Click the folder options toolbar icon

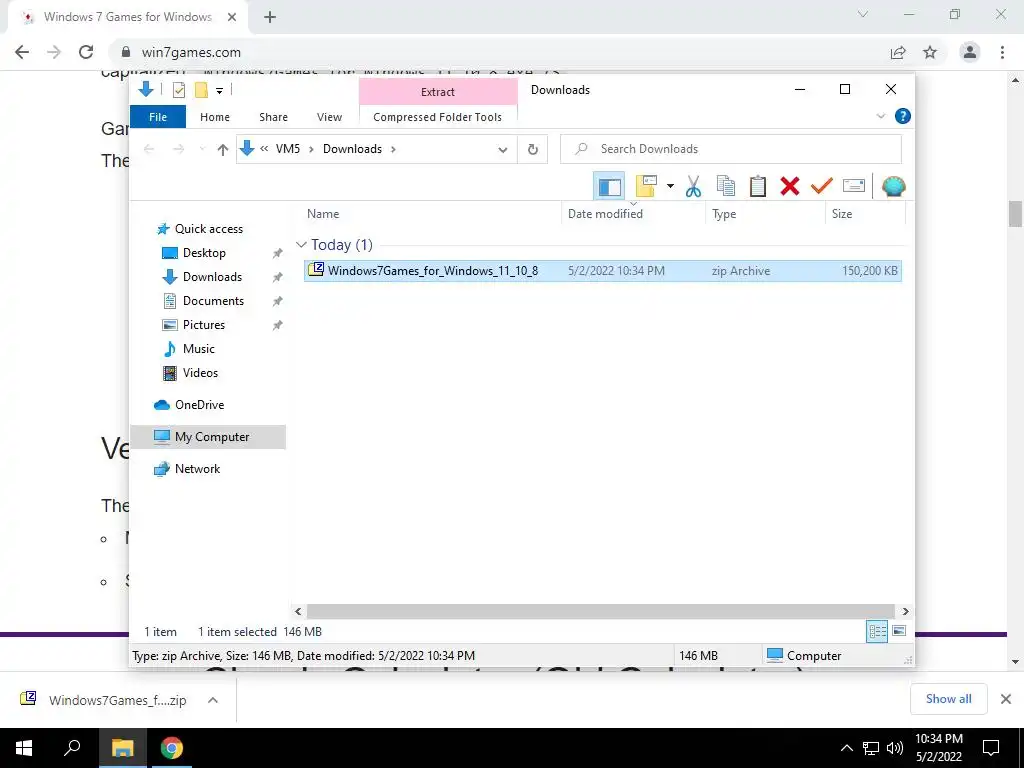click(x=646, y=186)
